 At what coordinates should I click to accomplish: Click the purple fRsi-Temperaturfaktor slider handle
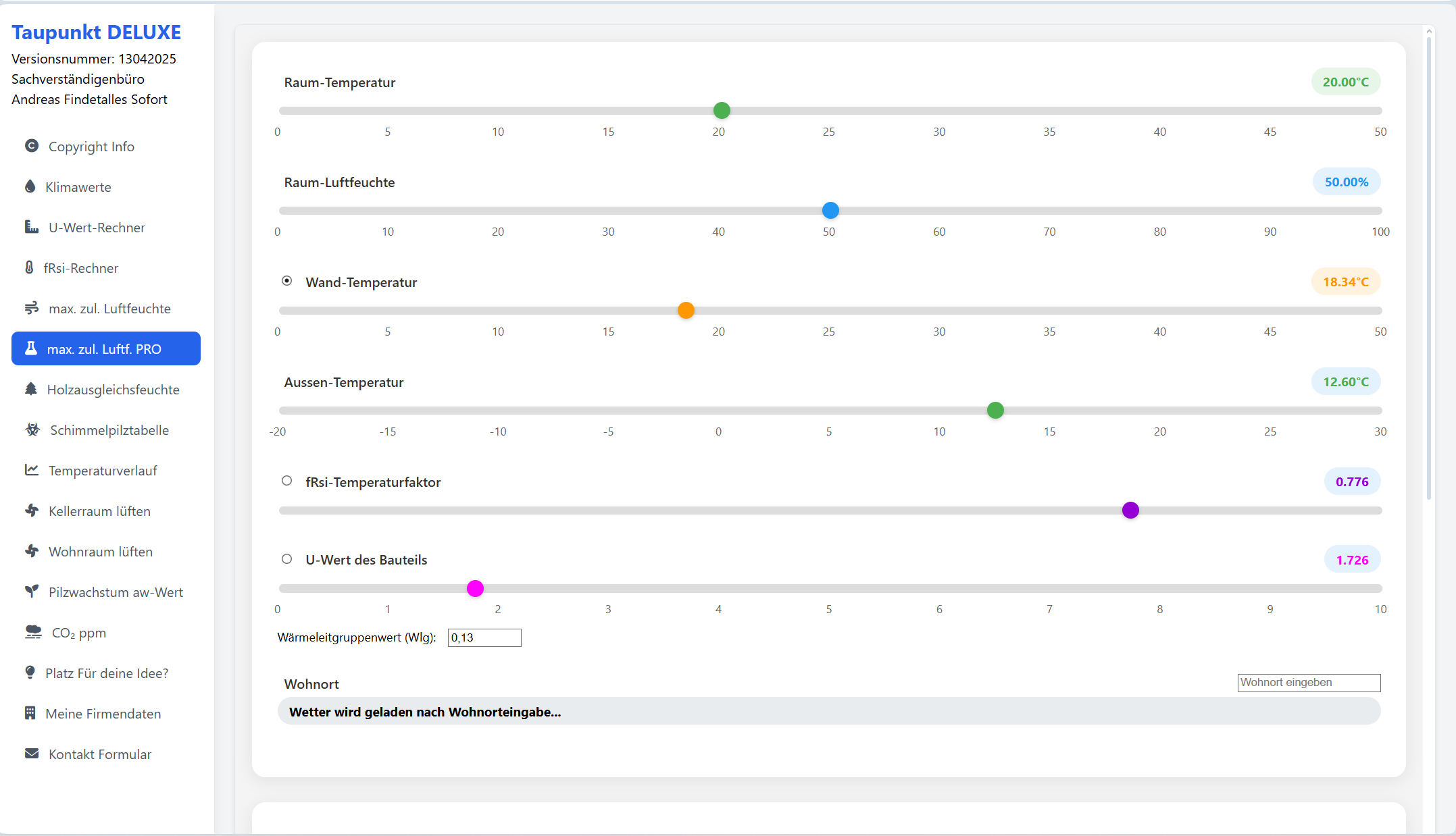pos(1130,510)
